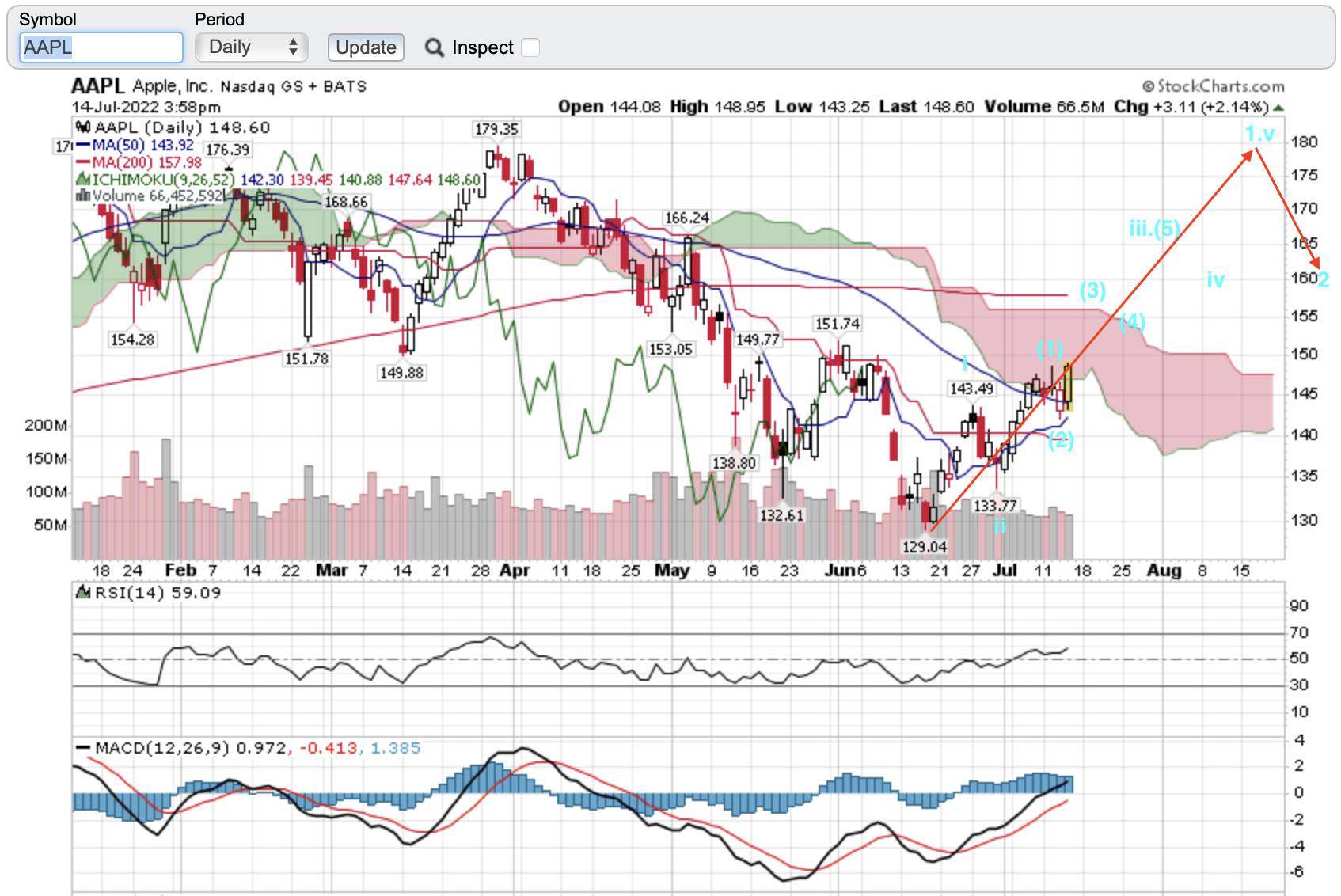
Task: Click the May label on the date axis
Action: (x=672, y=571)
